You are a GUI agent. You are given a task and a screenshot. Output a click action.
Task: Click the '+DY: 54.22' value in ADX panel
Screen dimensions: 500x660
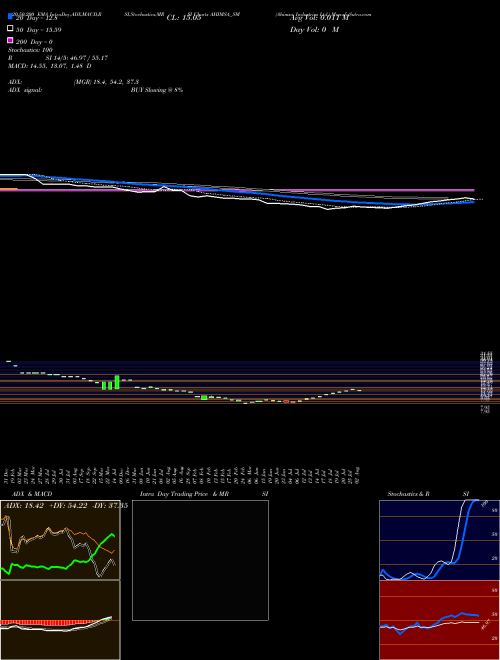(66, 506)
